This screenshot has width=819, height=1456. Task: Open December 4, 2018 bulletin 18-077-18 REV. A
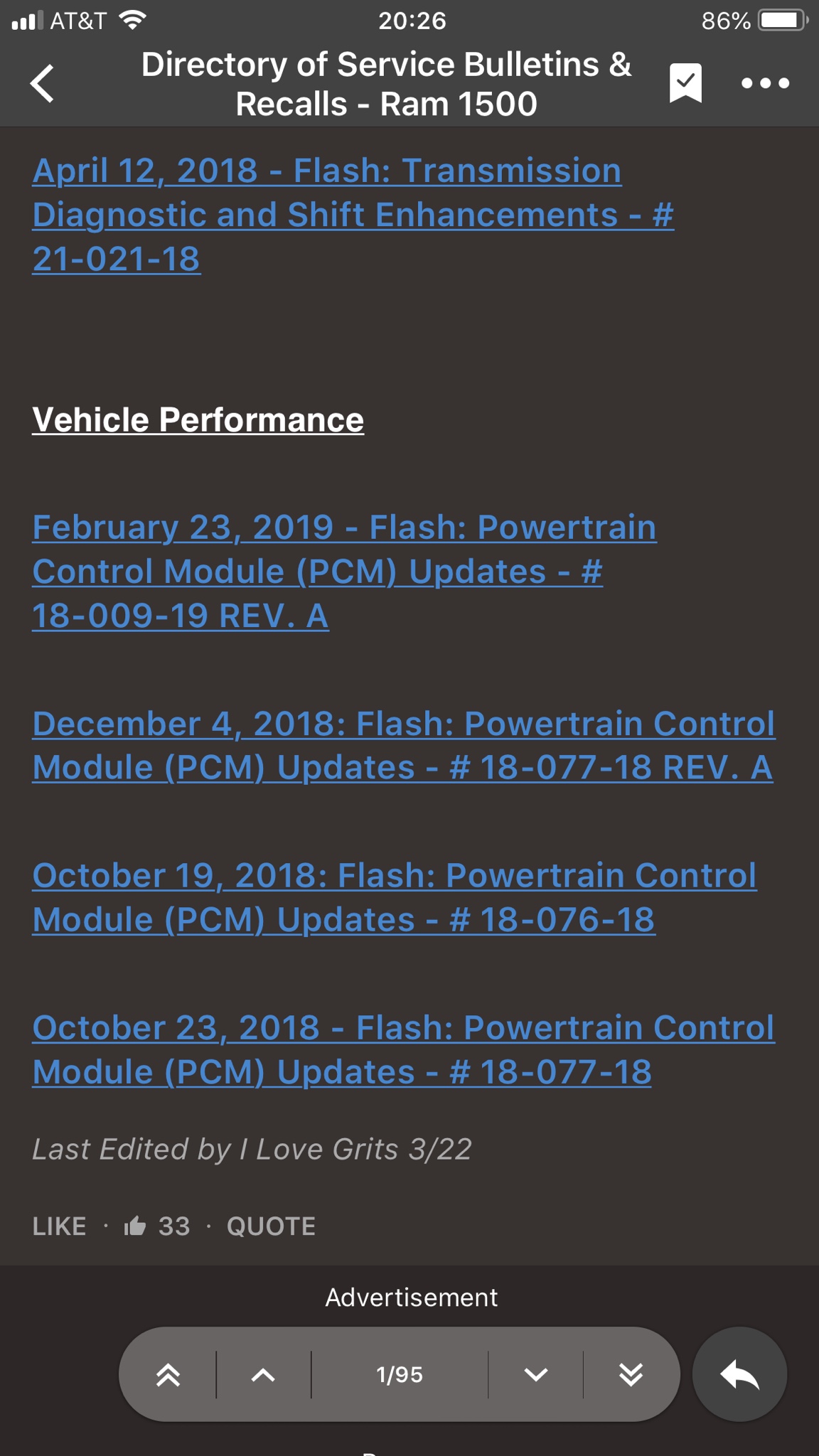pos(404,746)
